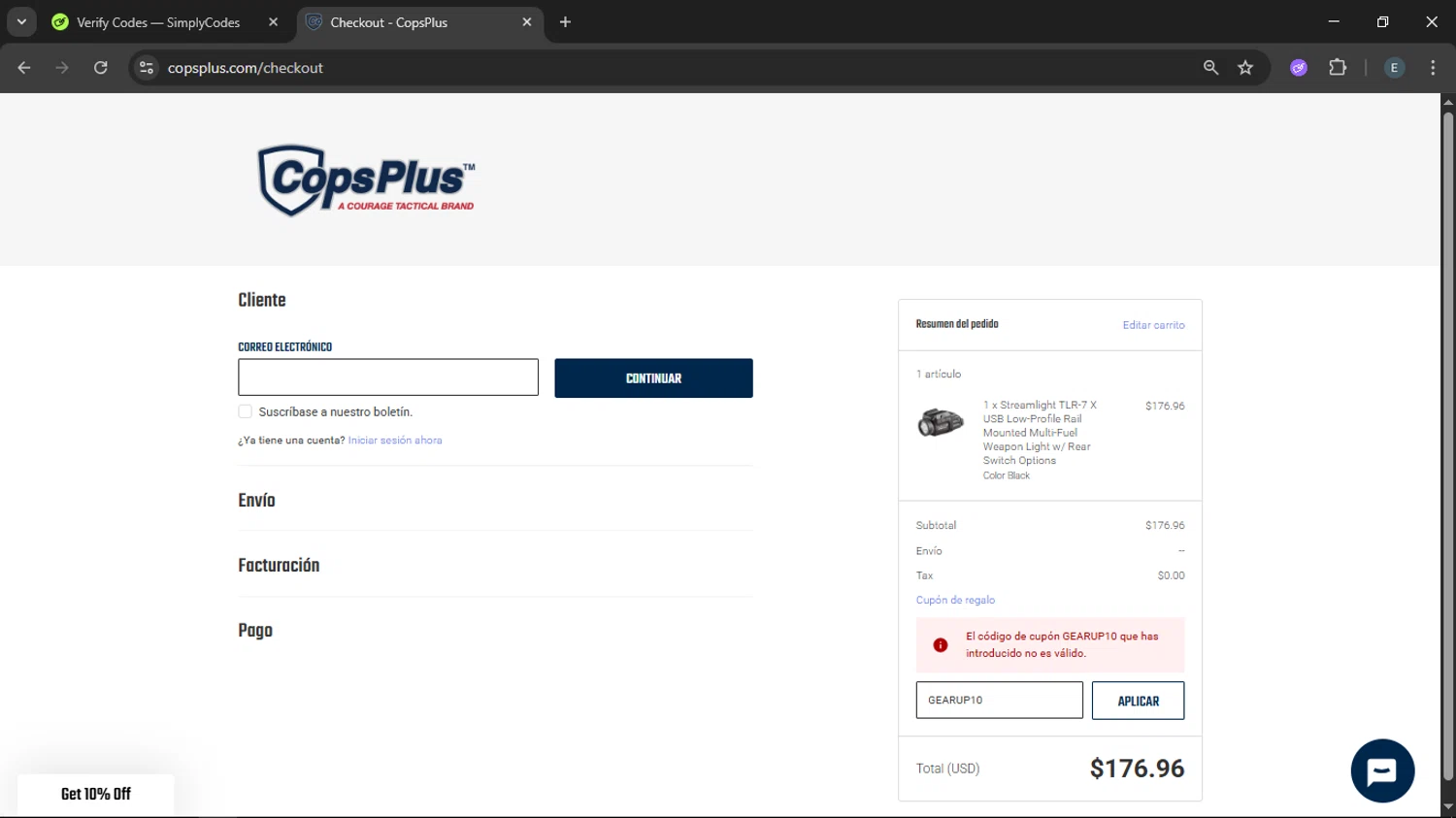Image resolution: width=1456 pixels, height=818 pixels.
Task: Click the CopsPlus logo
Action: 367,180
